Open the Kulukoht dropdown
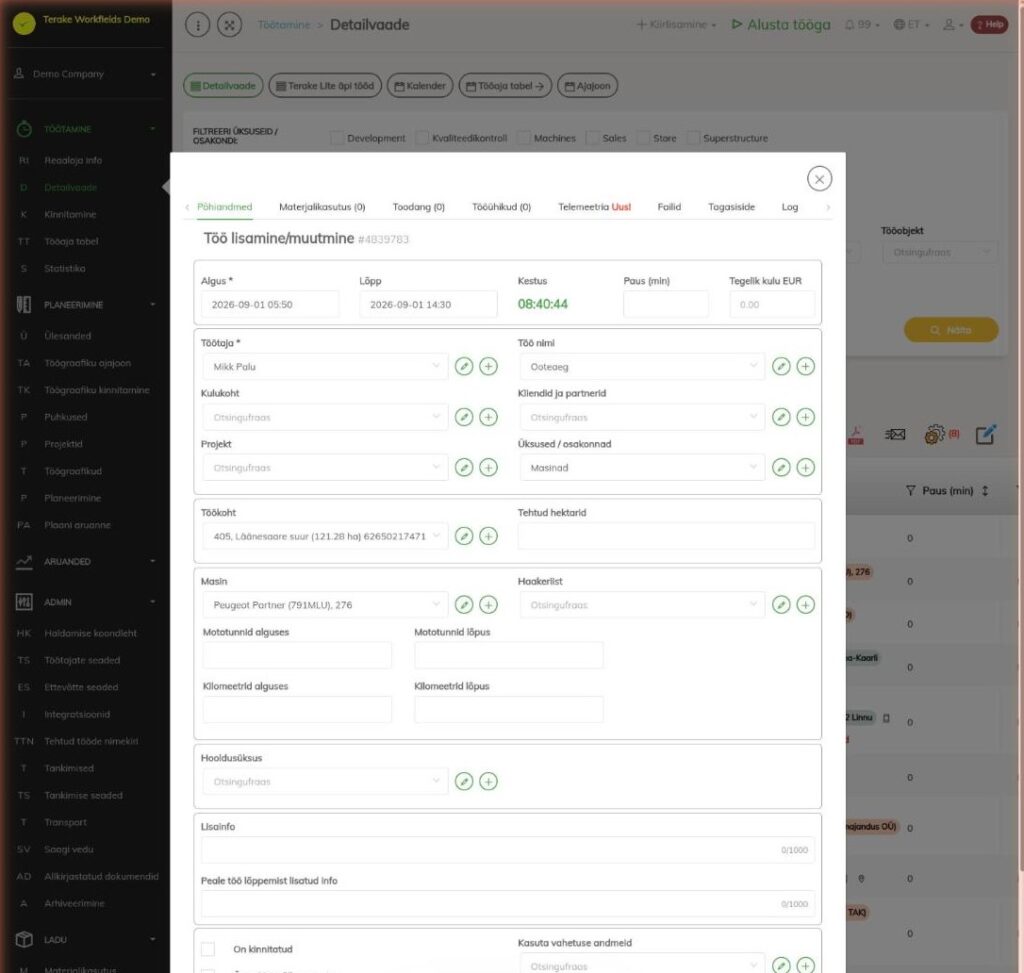1024x973 pixels. click(x=325, y=417)
